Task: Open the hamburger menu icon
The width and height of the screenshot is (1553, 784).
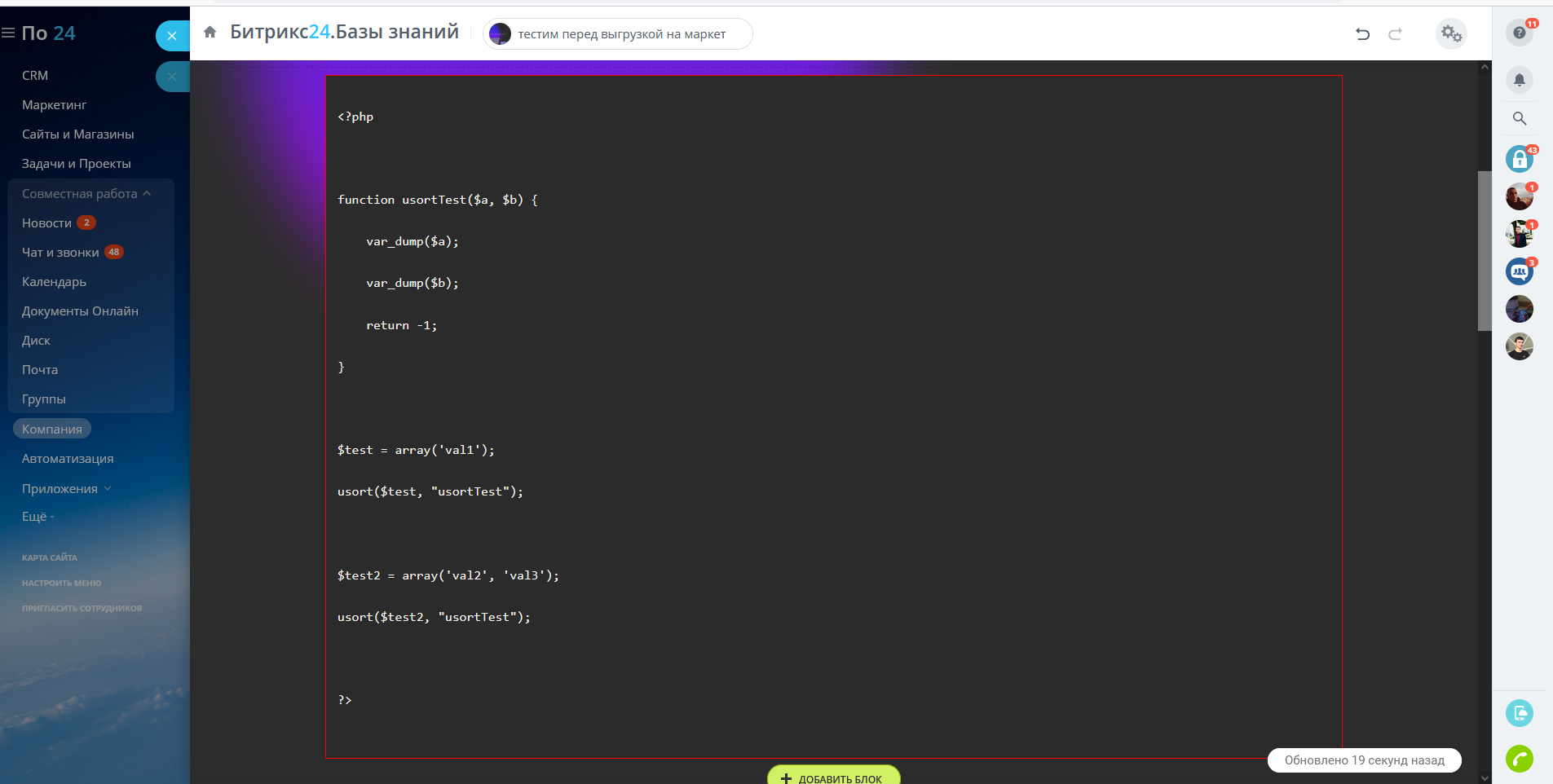Action: click(8, 33)
